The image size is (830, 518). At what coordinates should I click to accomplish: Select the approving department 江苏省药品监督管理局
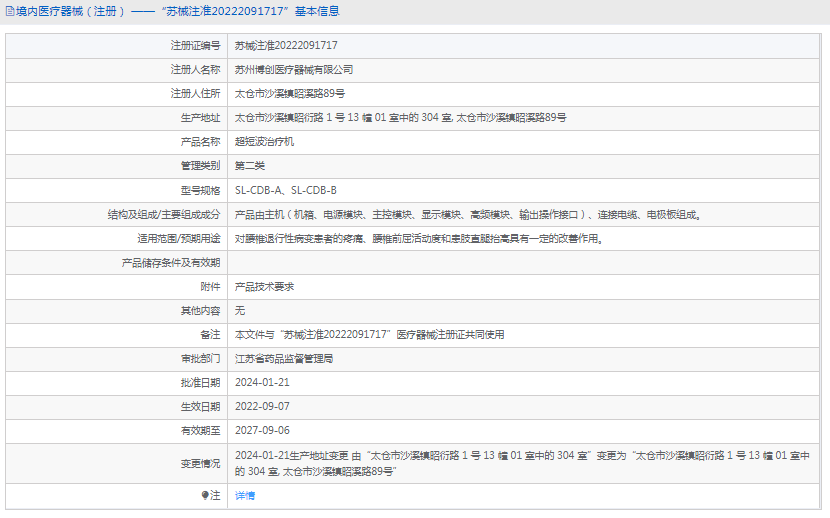click(x=284, y=359)
